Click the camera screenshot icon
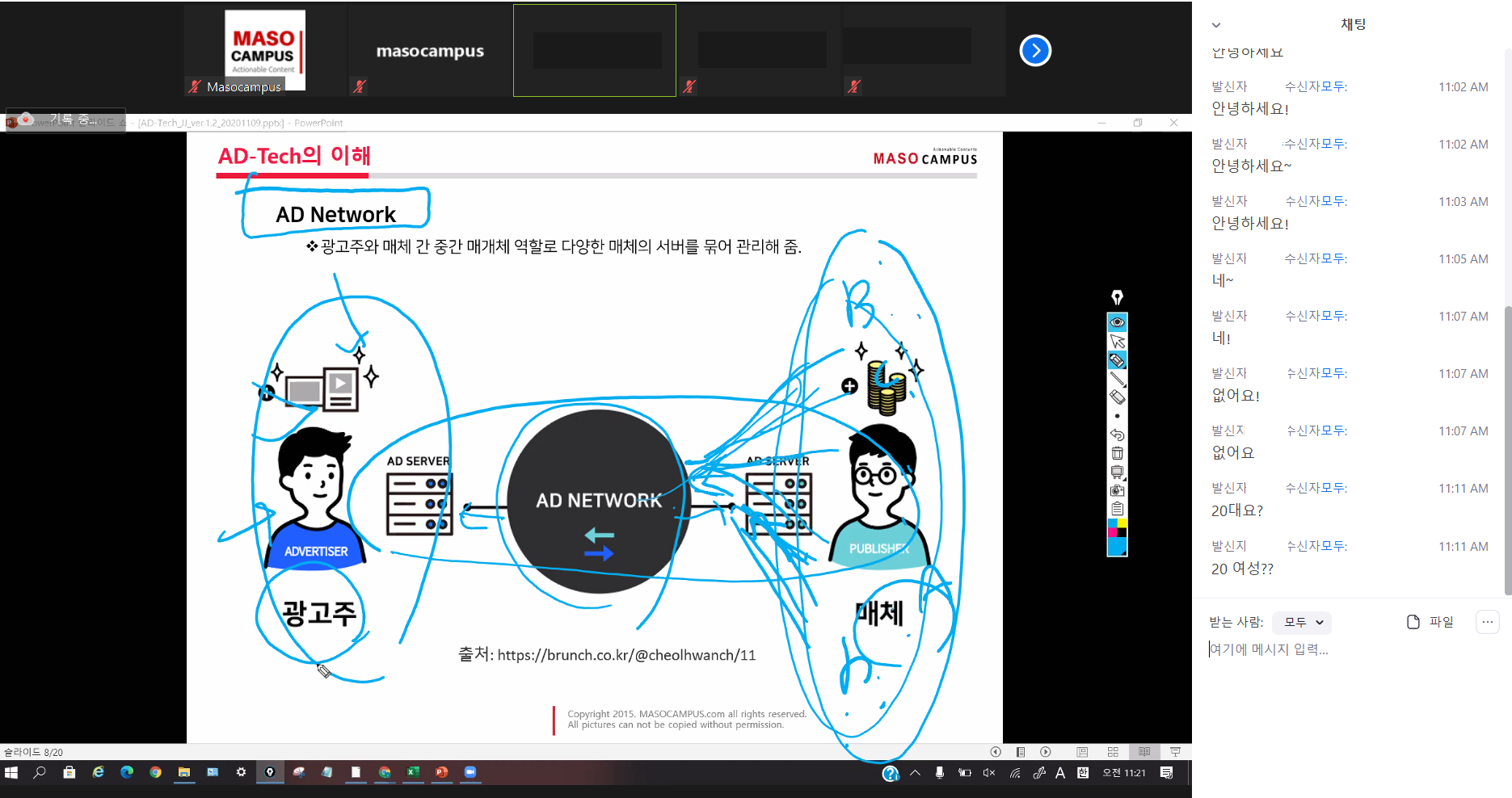 [1117, 490]
